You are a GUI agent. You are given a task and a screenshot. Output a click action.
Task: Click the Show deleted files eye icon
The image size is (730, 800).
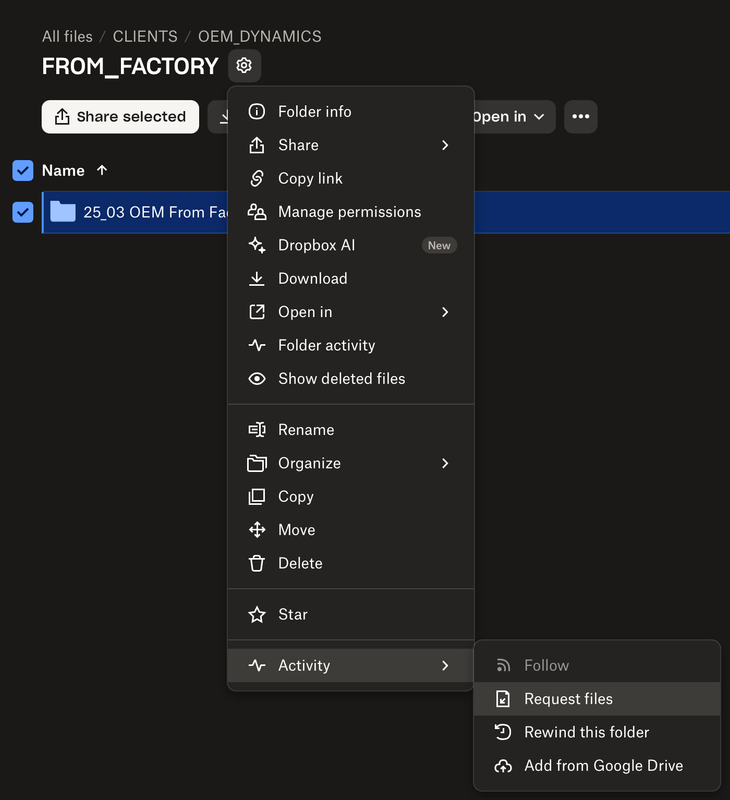[x=257, y=378]
